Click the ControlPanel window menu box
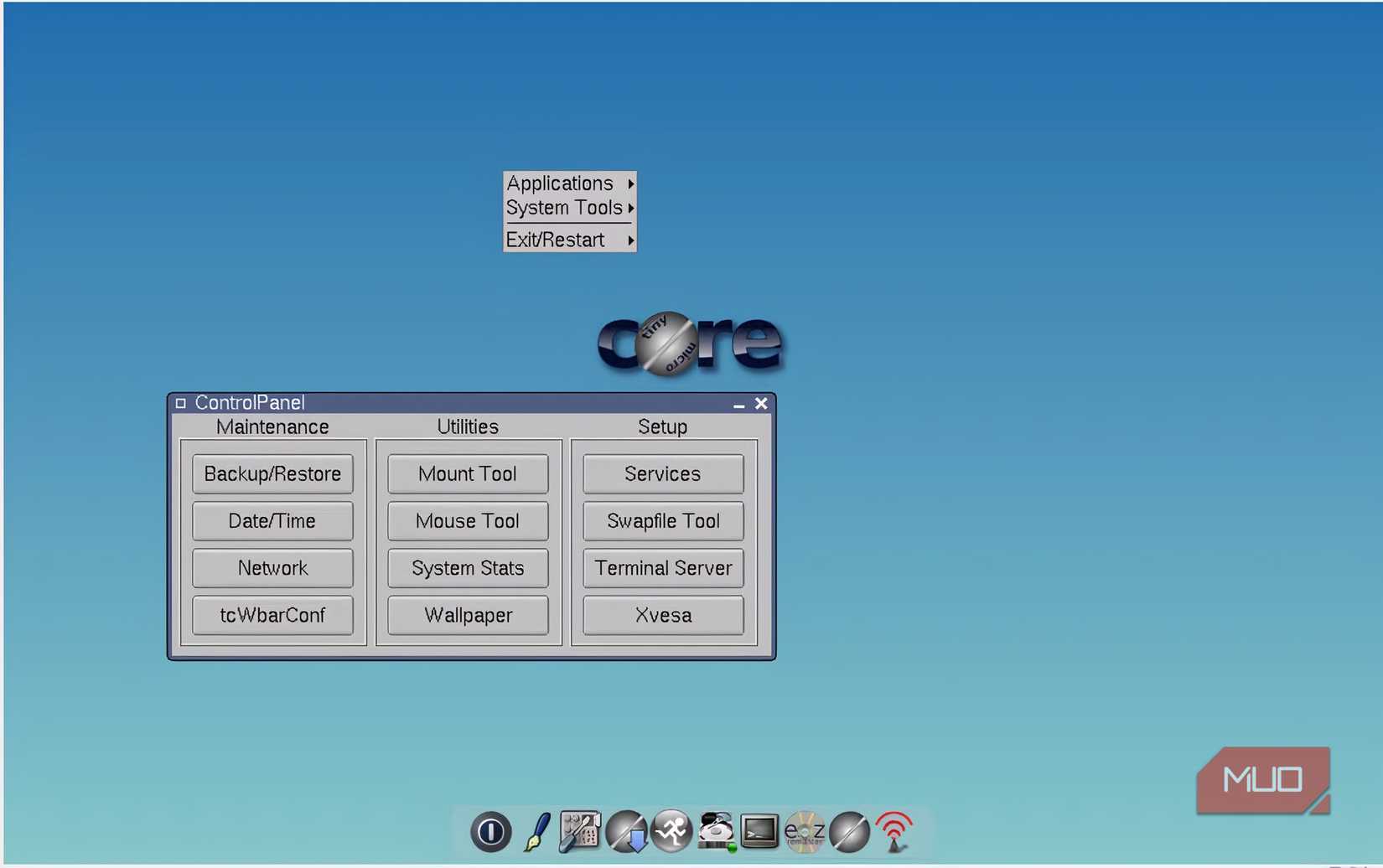 (180, 403)
